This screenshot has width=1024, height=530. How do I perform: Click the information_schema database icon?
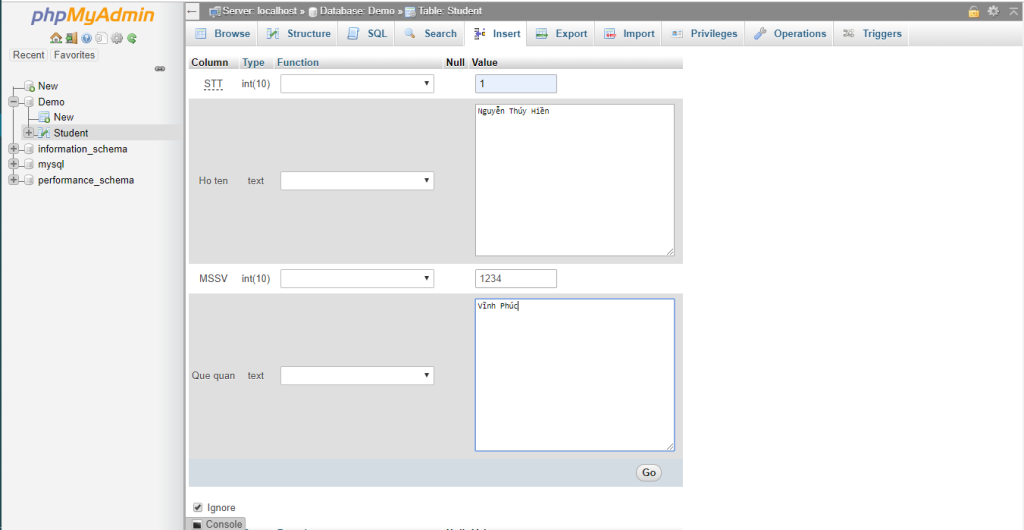point(29,149)
